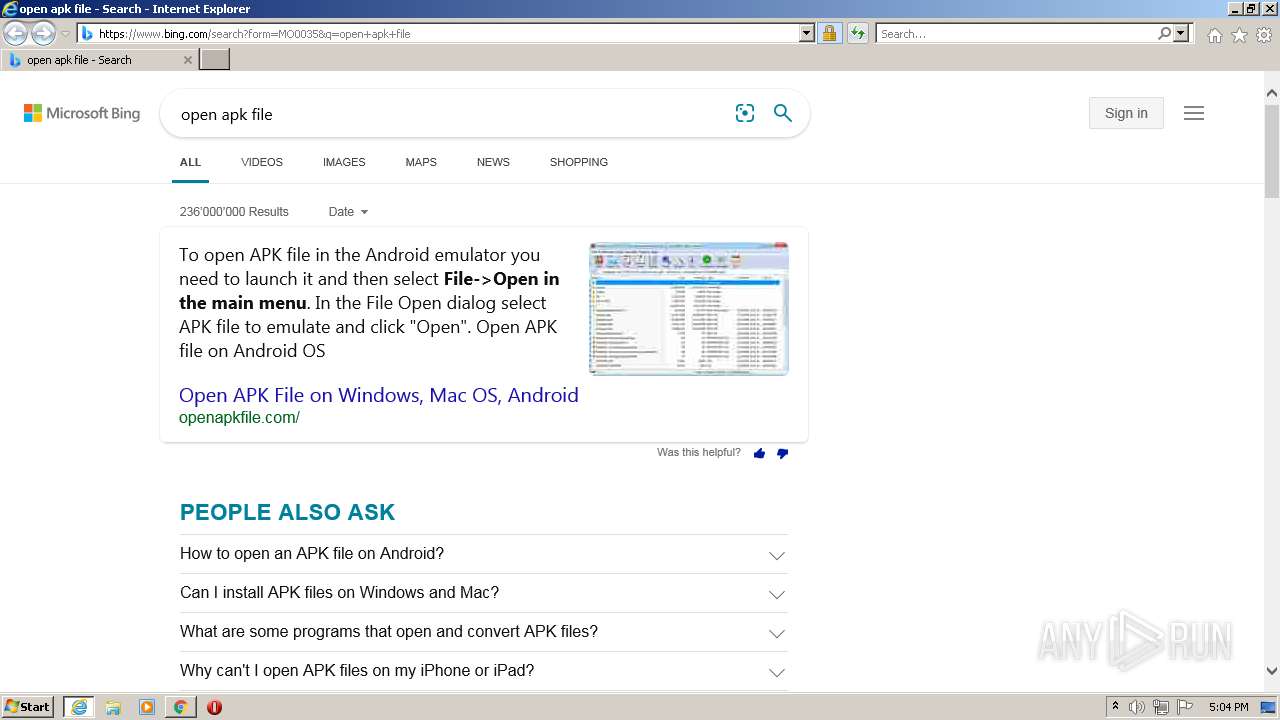This screenshot has width=1280, height=720.
Task: Click the openapkfile.com/ URL link
Action: click(x=239, y=418)
